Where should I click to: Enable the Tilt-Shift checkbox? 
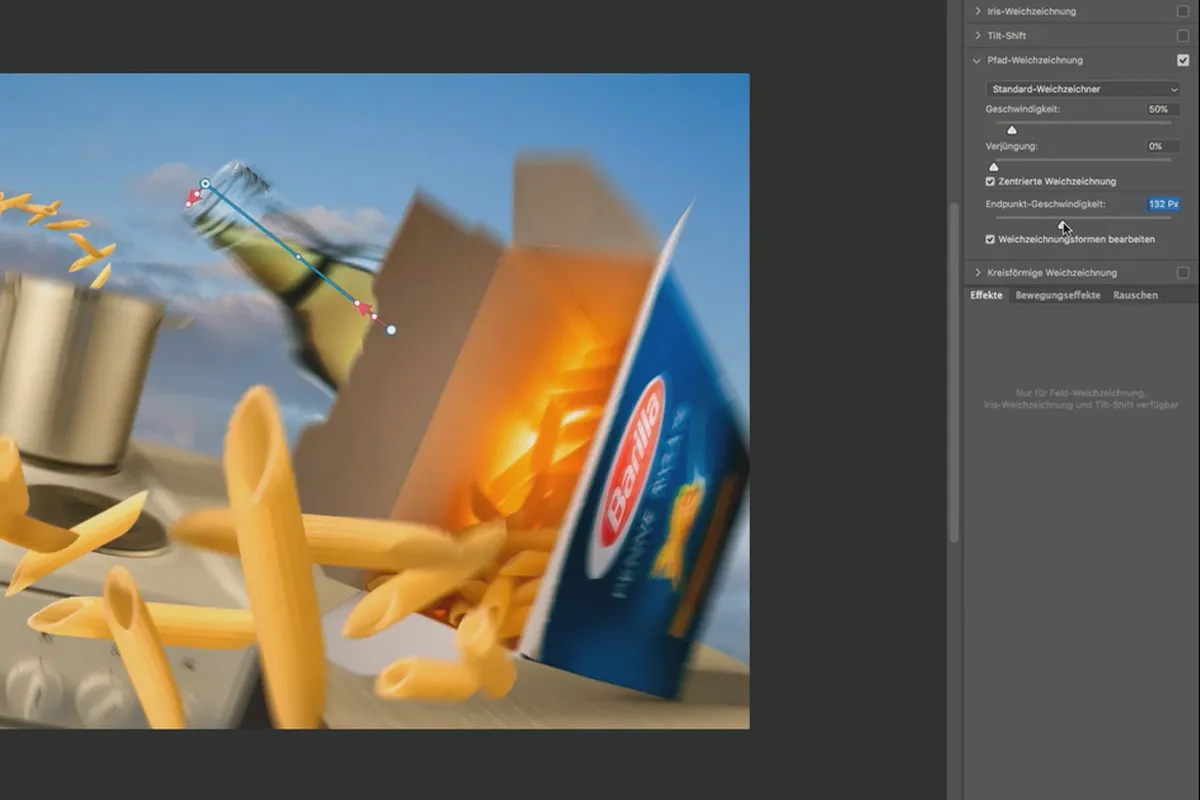coord(1183,36)
